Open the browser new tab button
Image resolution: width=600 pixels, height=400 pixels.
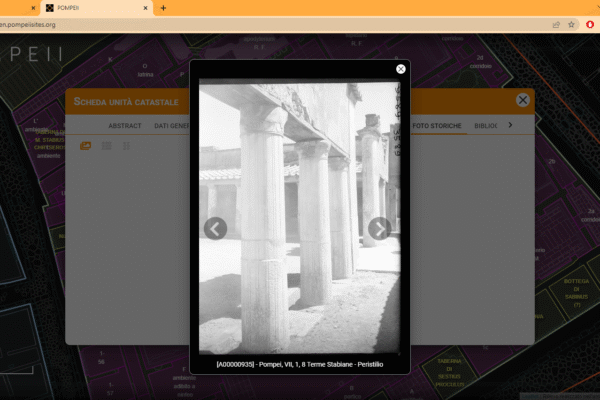click(164, 8)
